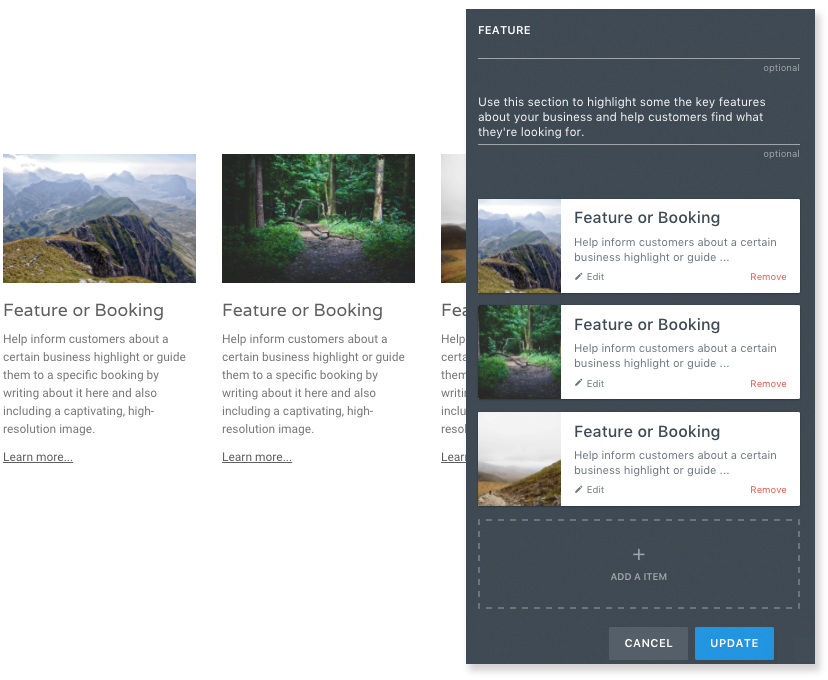Click the Feature or Booking title in the second panel item

(647, 325)
